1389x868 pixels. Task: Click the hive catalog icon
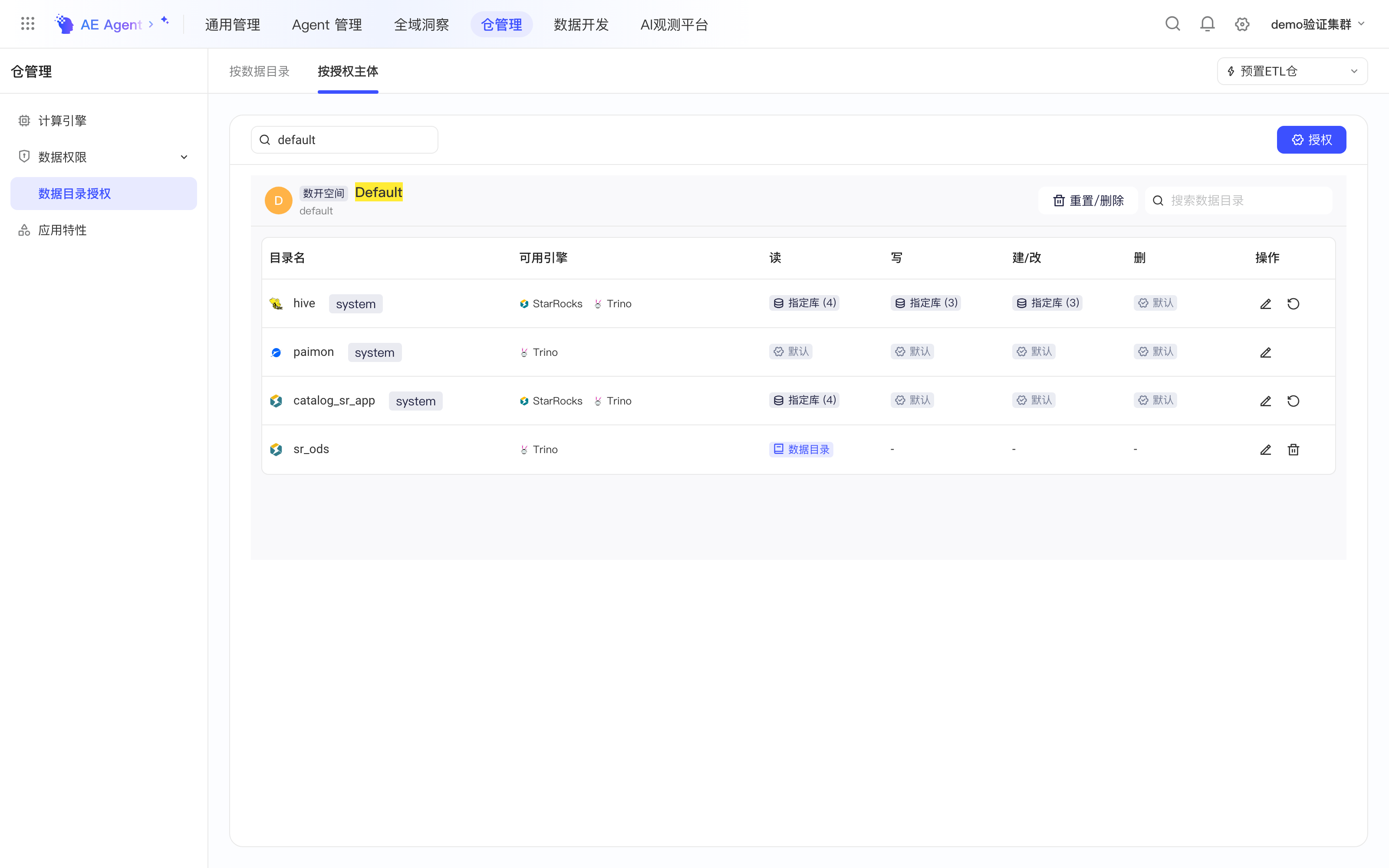click(x=276, y=304)
